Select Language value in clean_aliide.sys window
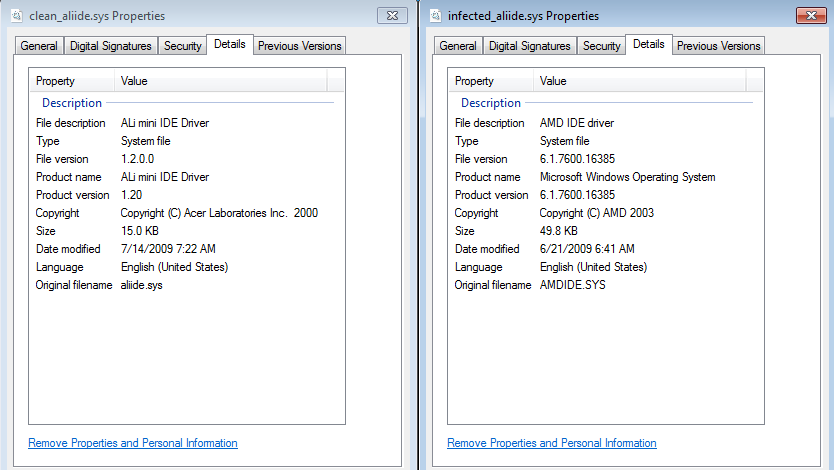Image resolution: width=834 pixels, height=470 pixels. [174, 267]
